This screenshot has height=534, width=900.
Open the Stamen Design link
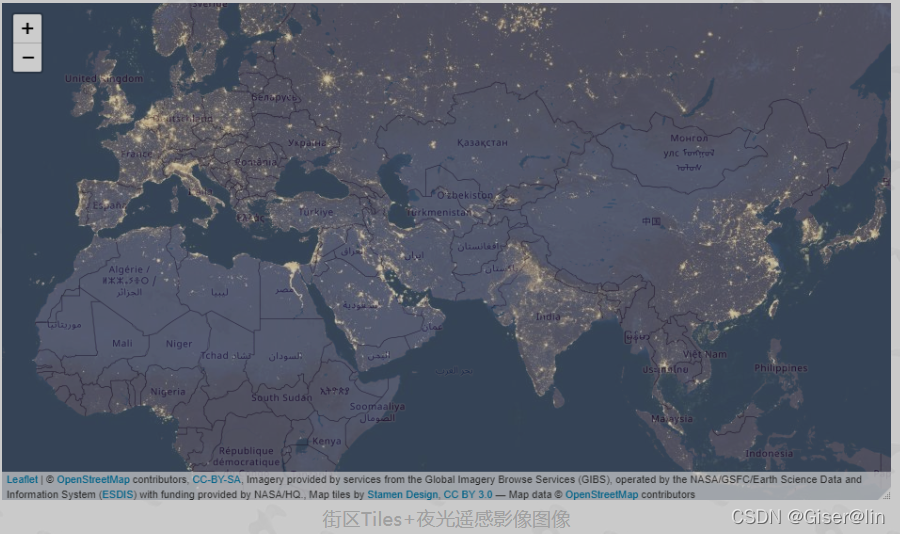coord(402,494)
